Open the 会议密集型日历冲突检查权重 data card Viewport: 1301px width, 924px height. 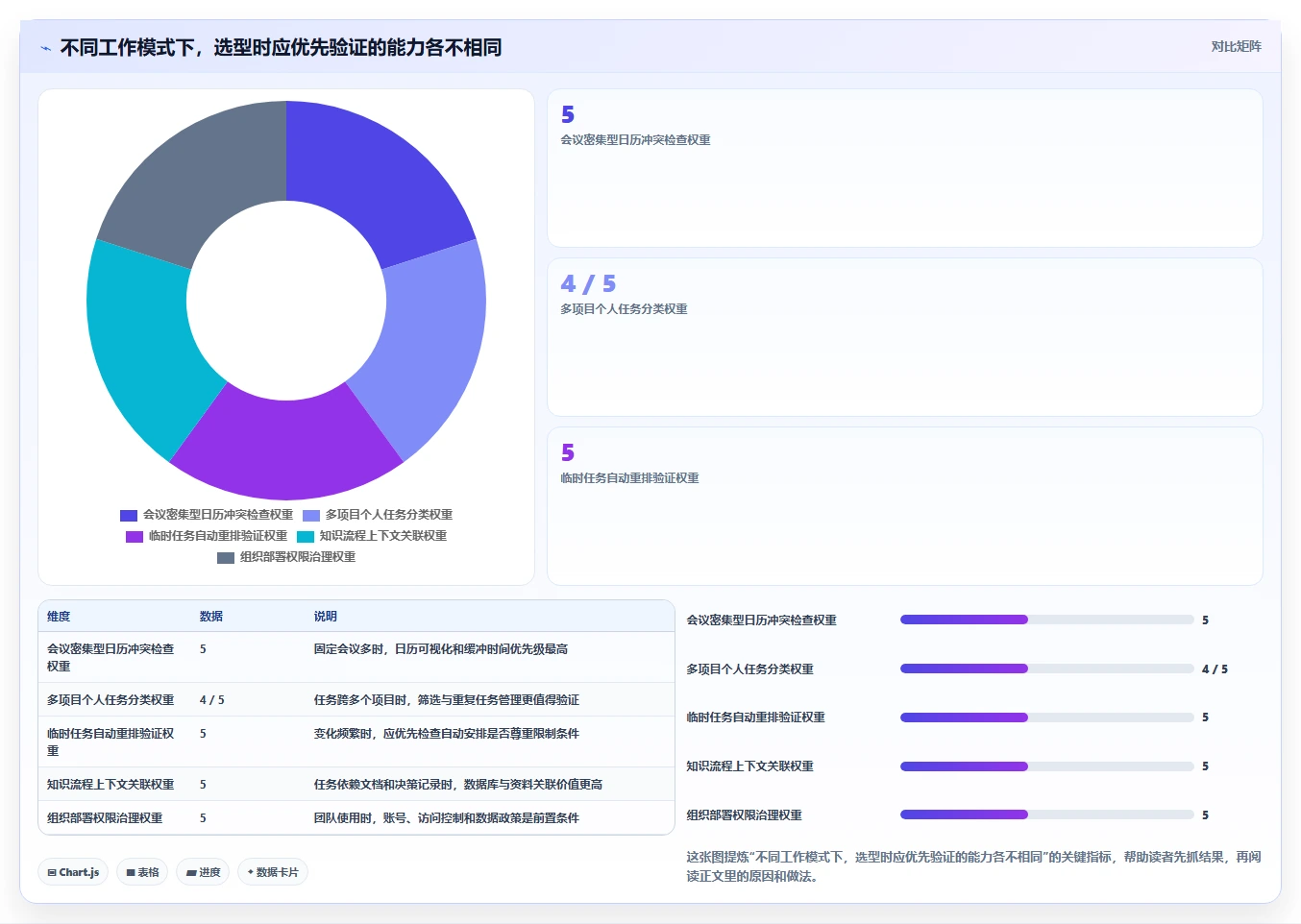click(x=904, y=168)
